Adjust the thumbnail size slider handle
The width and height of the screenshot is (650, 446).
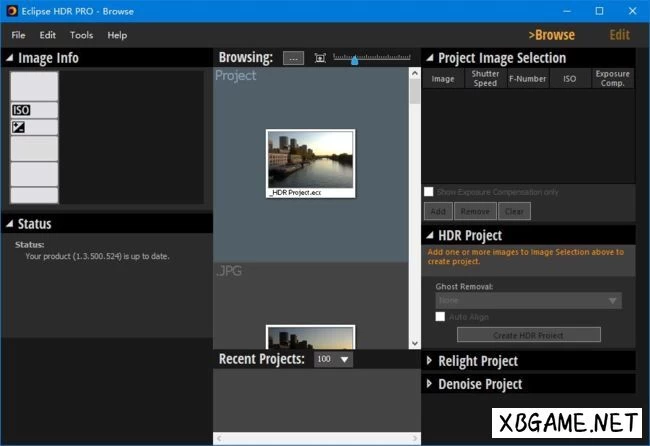click(354, 60)
